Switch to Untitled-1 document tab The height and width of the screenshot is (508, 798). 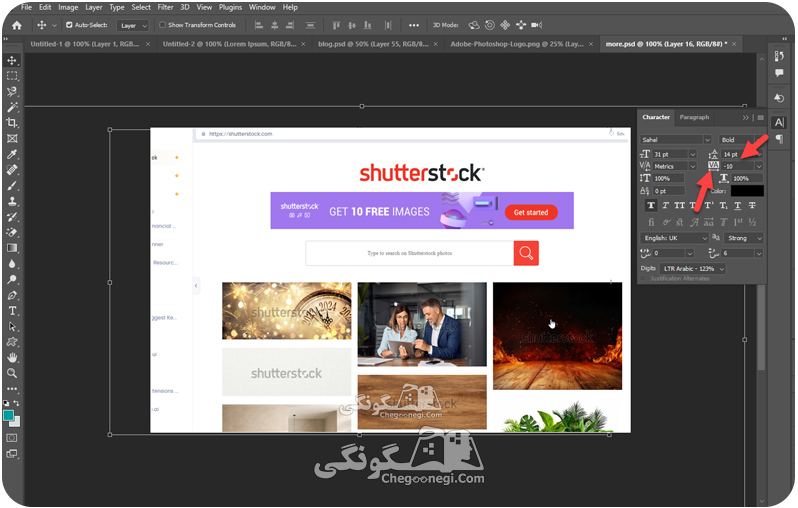85,44
